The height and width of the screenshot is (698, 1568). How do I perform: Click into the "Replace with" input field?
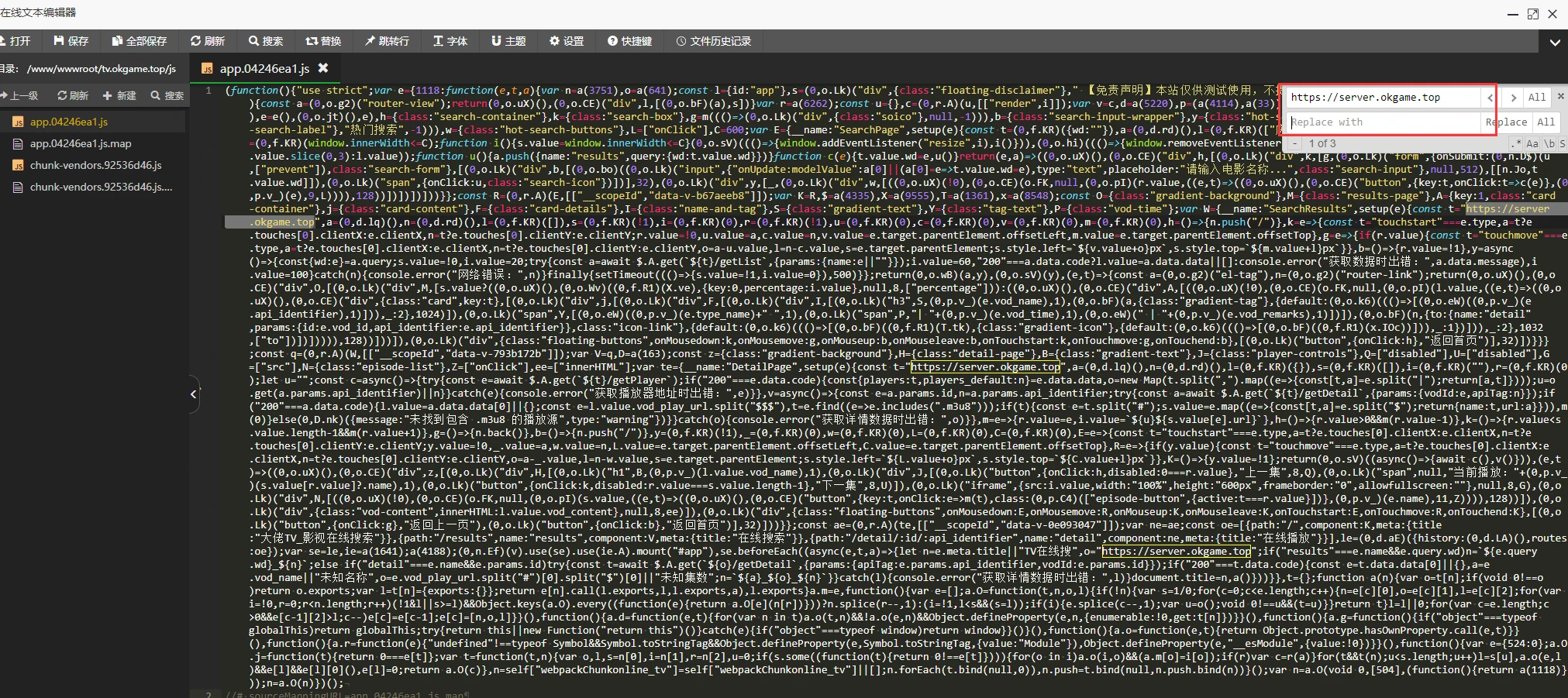pyautogui.click(x=1384, y=122)
